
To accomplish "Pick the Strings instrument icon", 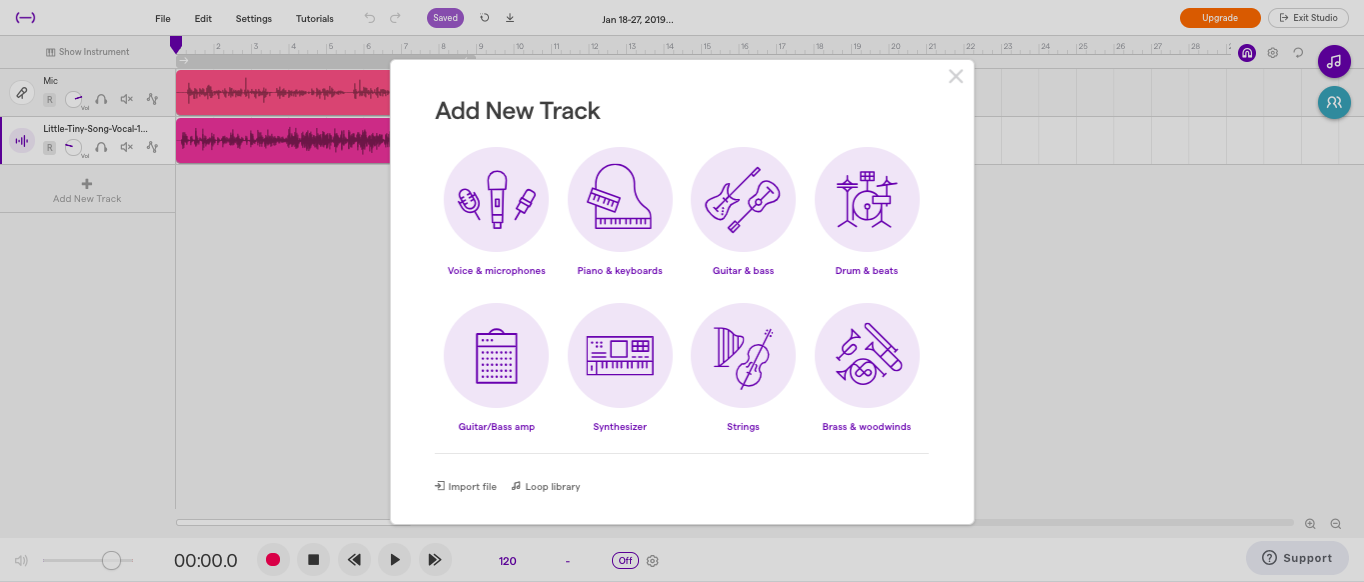I will coord(743,355).
